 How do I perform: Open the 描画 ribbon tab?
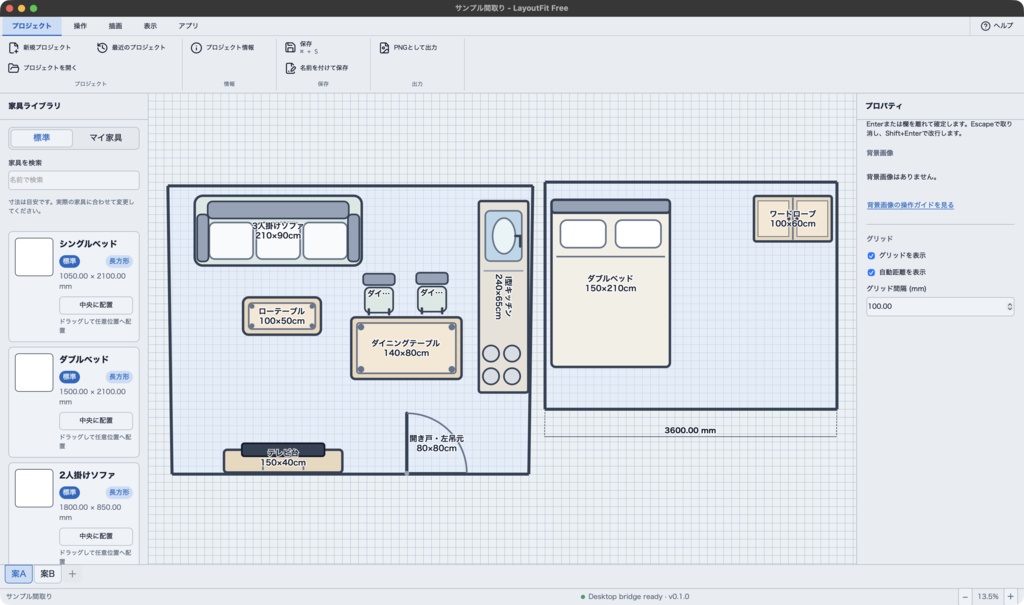pos(116,26)
